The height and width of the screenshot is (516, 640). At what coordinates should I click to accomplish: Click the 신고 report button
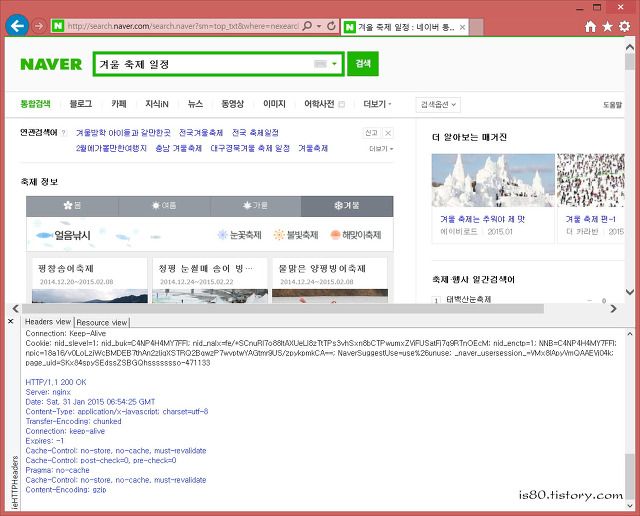click(371, 133)
